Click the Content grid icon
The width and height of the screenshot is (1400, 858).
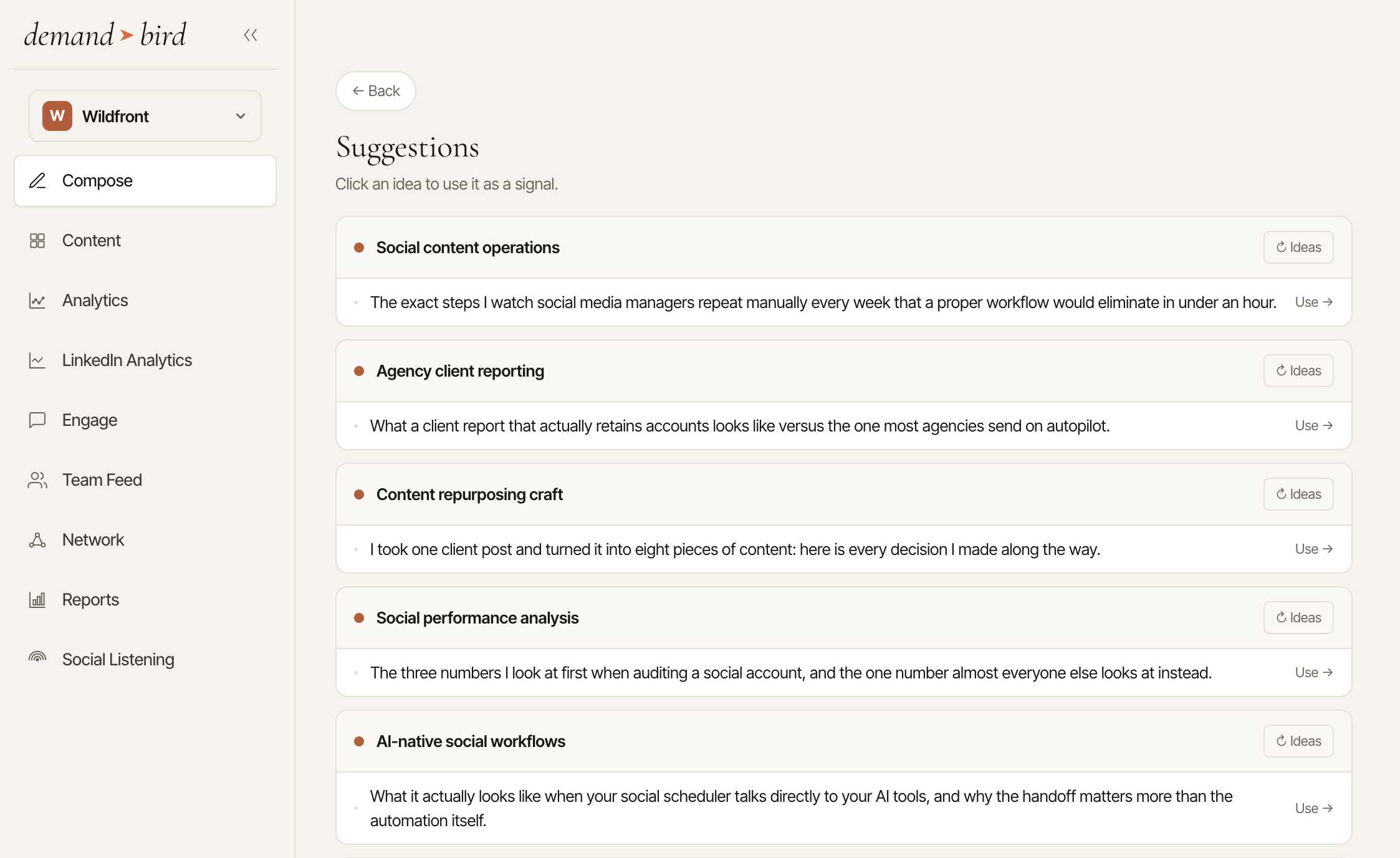(37, 241)
